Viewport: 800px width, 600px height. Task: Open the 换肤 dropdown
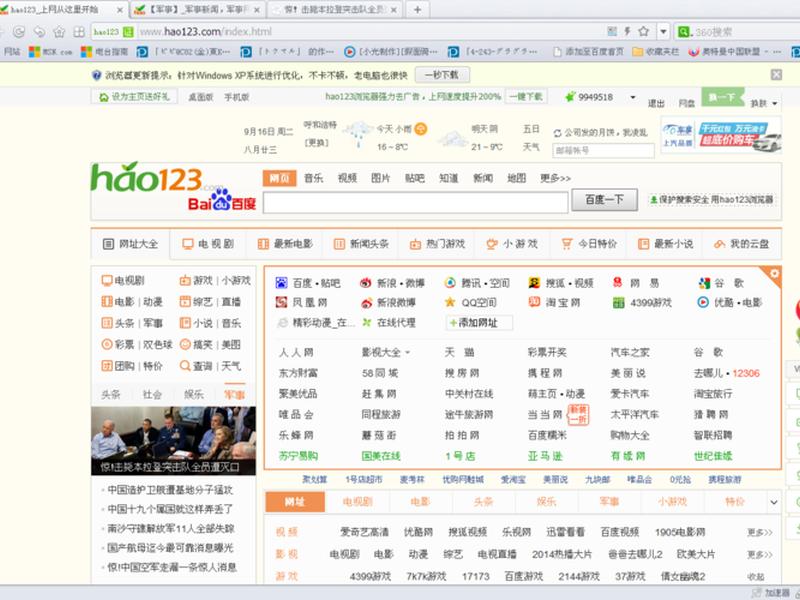764,103
